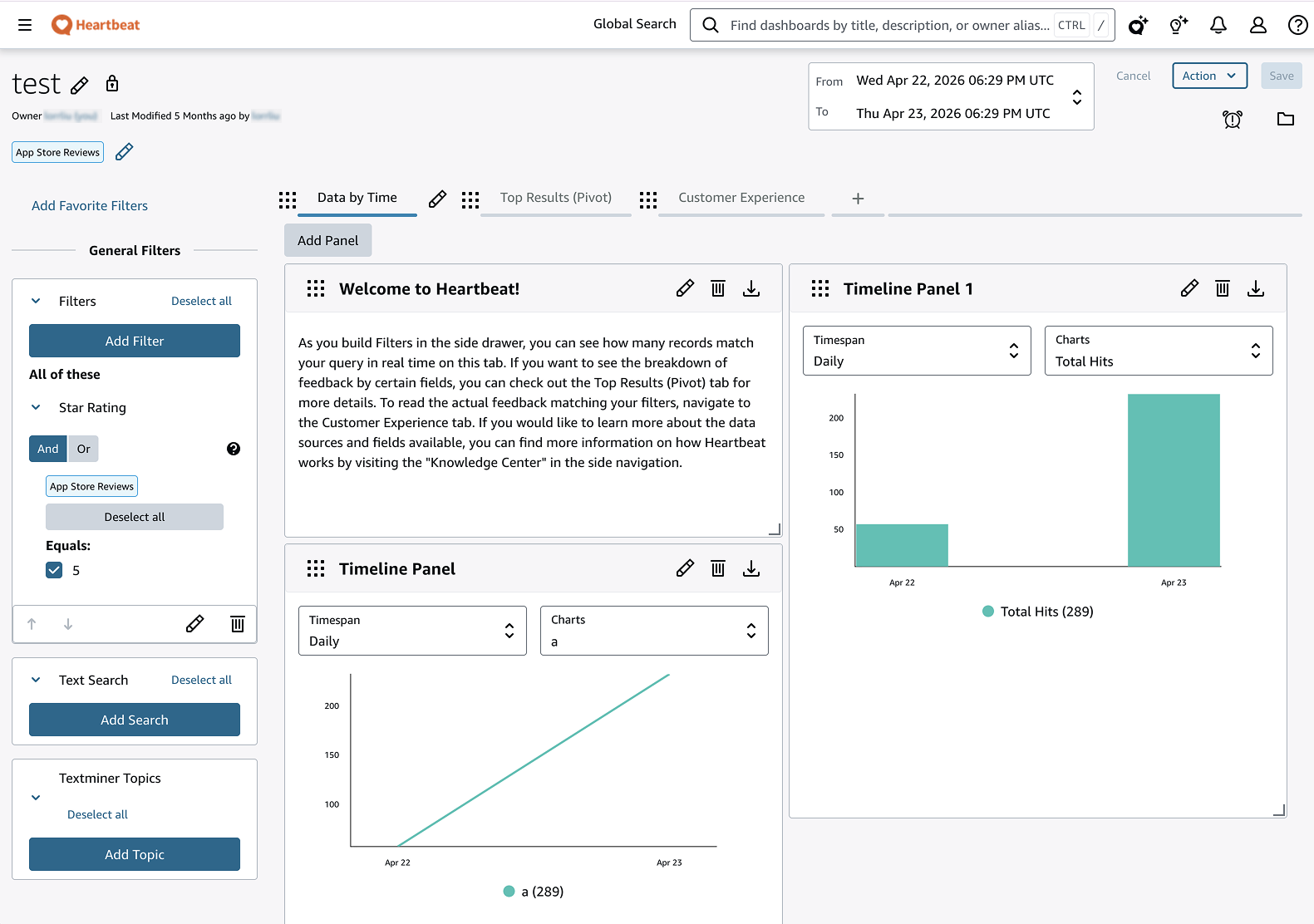This screenshot has height=924, width=1314.
Task: Click Add Topic button
Action: [135, 854]
